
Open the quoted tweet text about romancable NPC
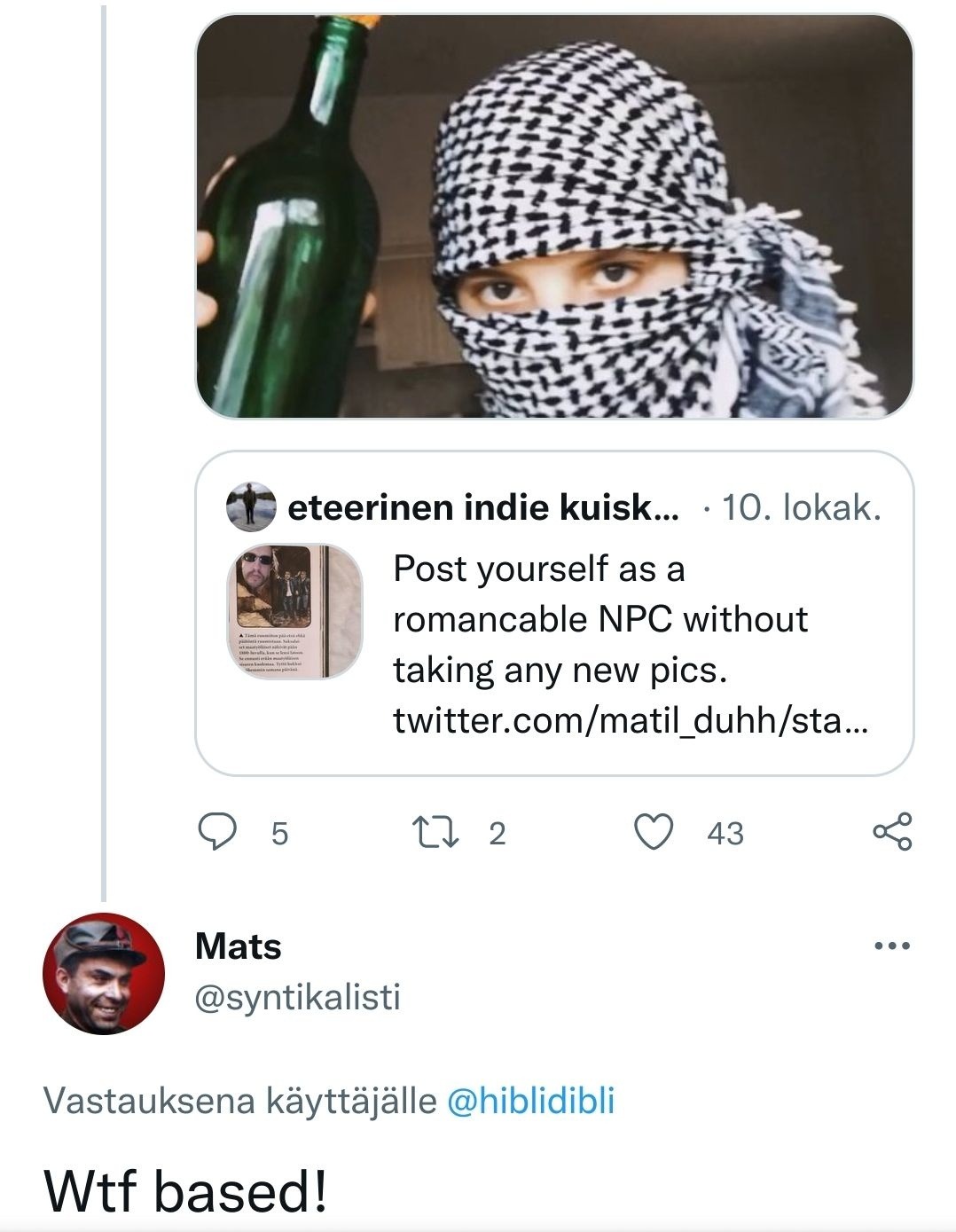pyautogui.click(x=599, y=618)
